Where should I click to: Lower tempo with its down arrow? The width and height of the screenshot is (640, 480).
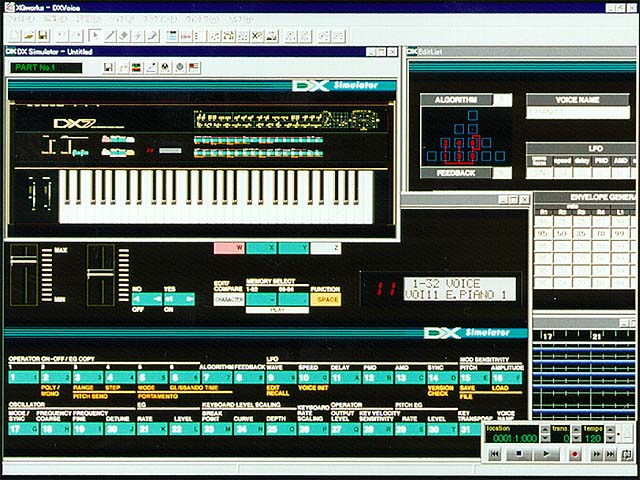click(x=610, y=438)
